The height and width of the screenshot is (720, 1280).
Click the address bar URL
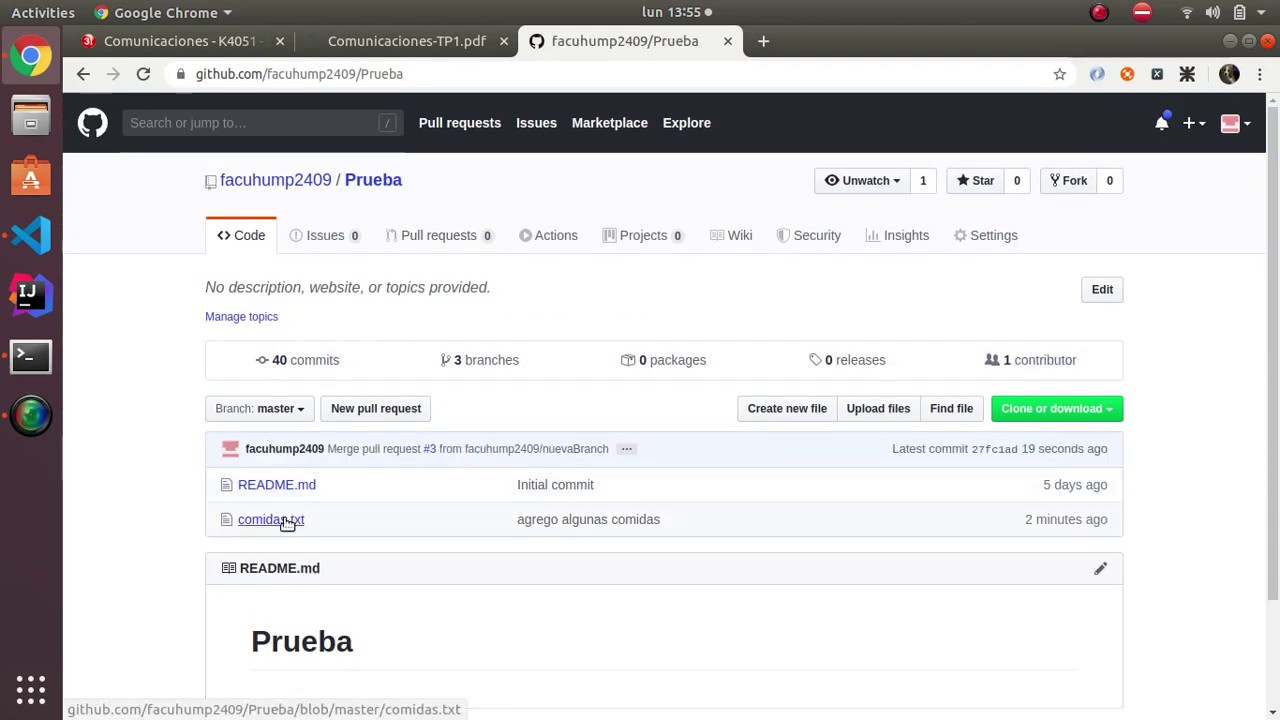click(x=299, y=74)
